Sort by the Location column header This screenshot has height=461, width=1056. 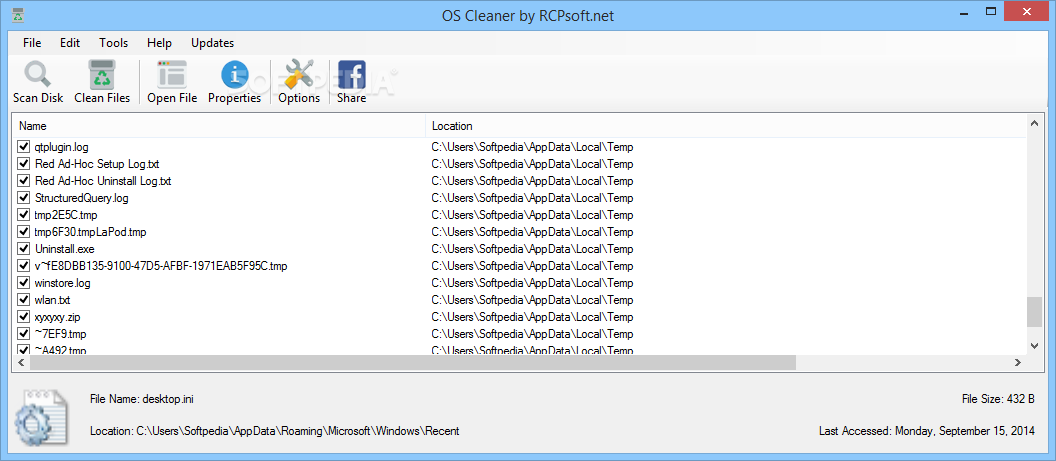point(725,126)
